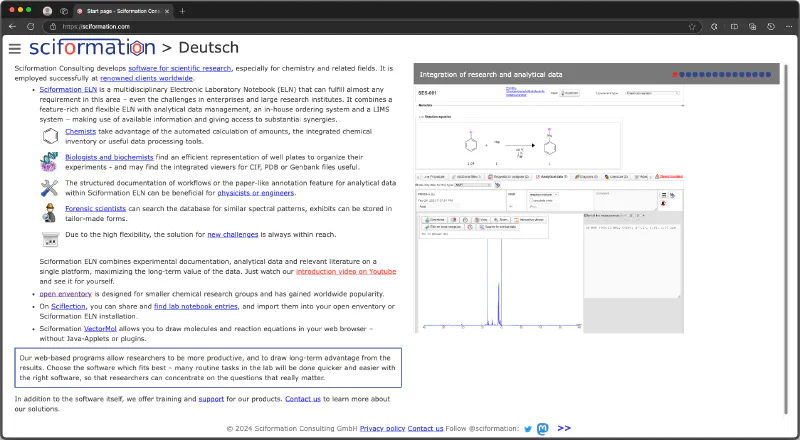The width and height of the screenshot is (800, 440).
Task: Open the Sciformation ELN link
Action: (68, 89)
